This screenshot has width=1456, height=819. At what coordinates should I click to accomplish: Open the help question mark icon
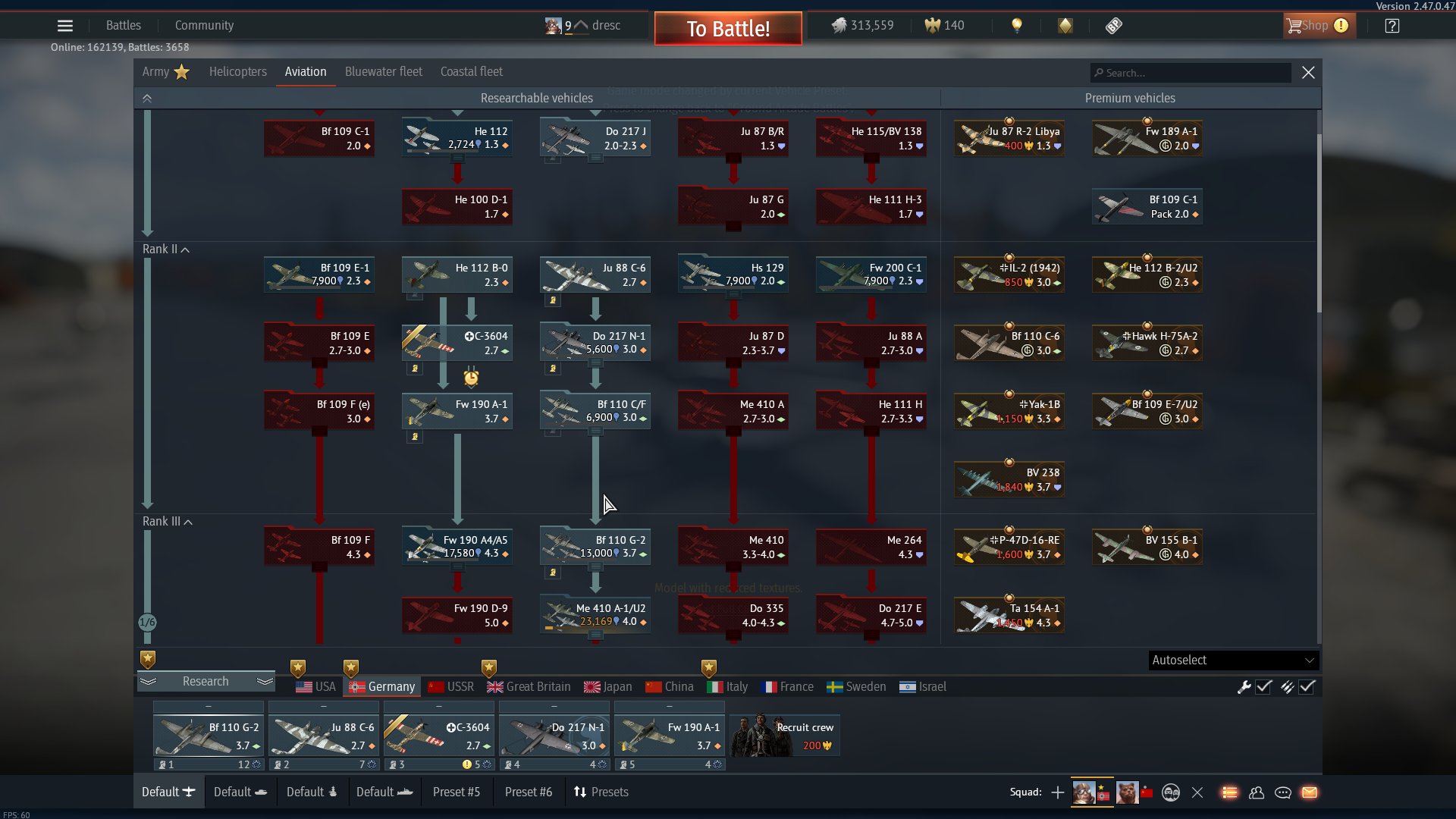(1392, 26)
